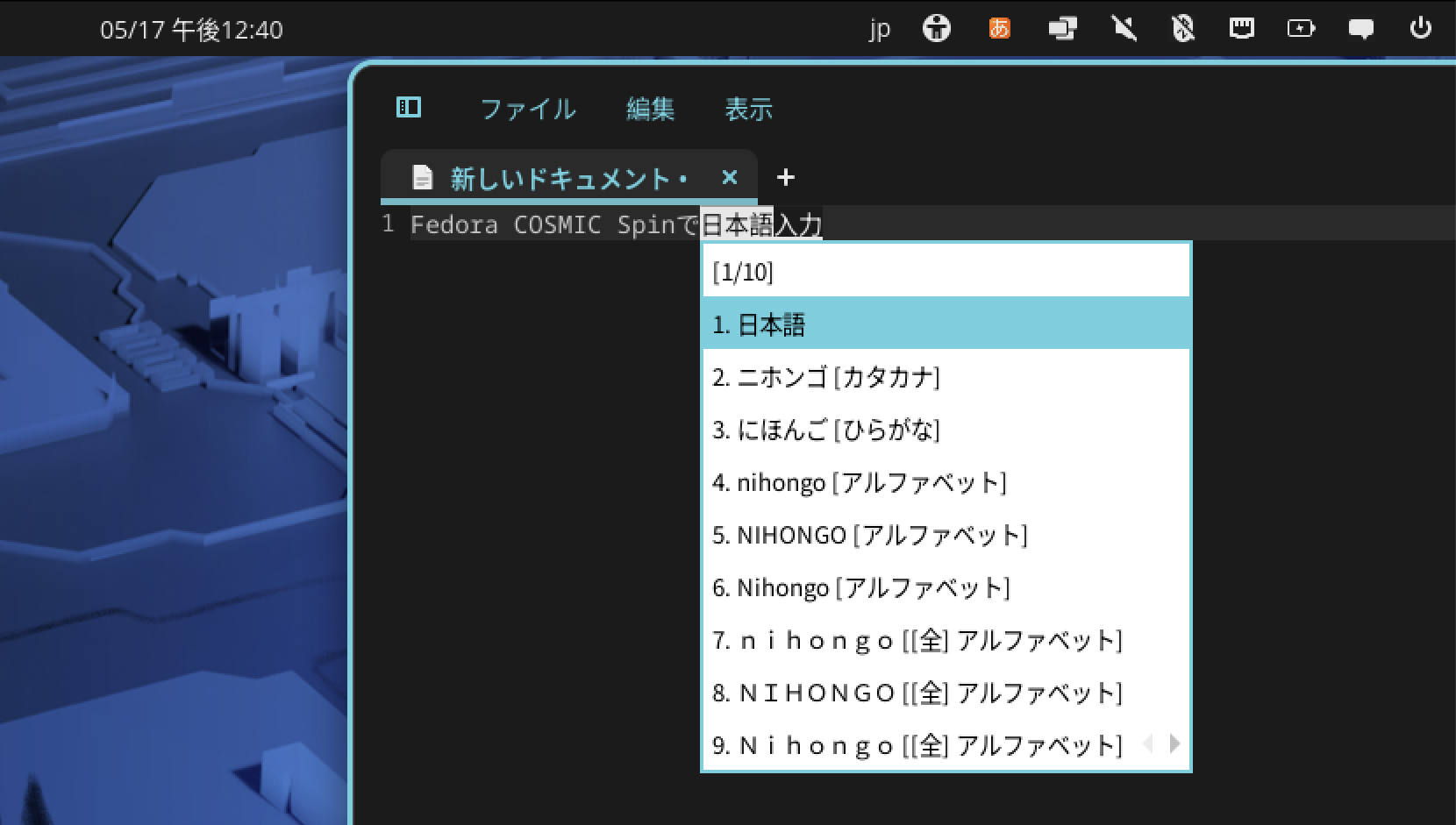This screenshot has height=825, width=1456.
Task: Choose candidate 3. にほんご [ひらがな]
Action: [946, 430]
